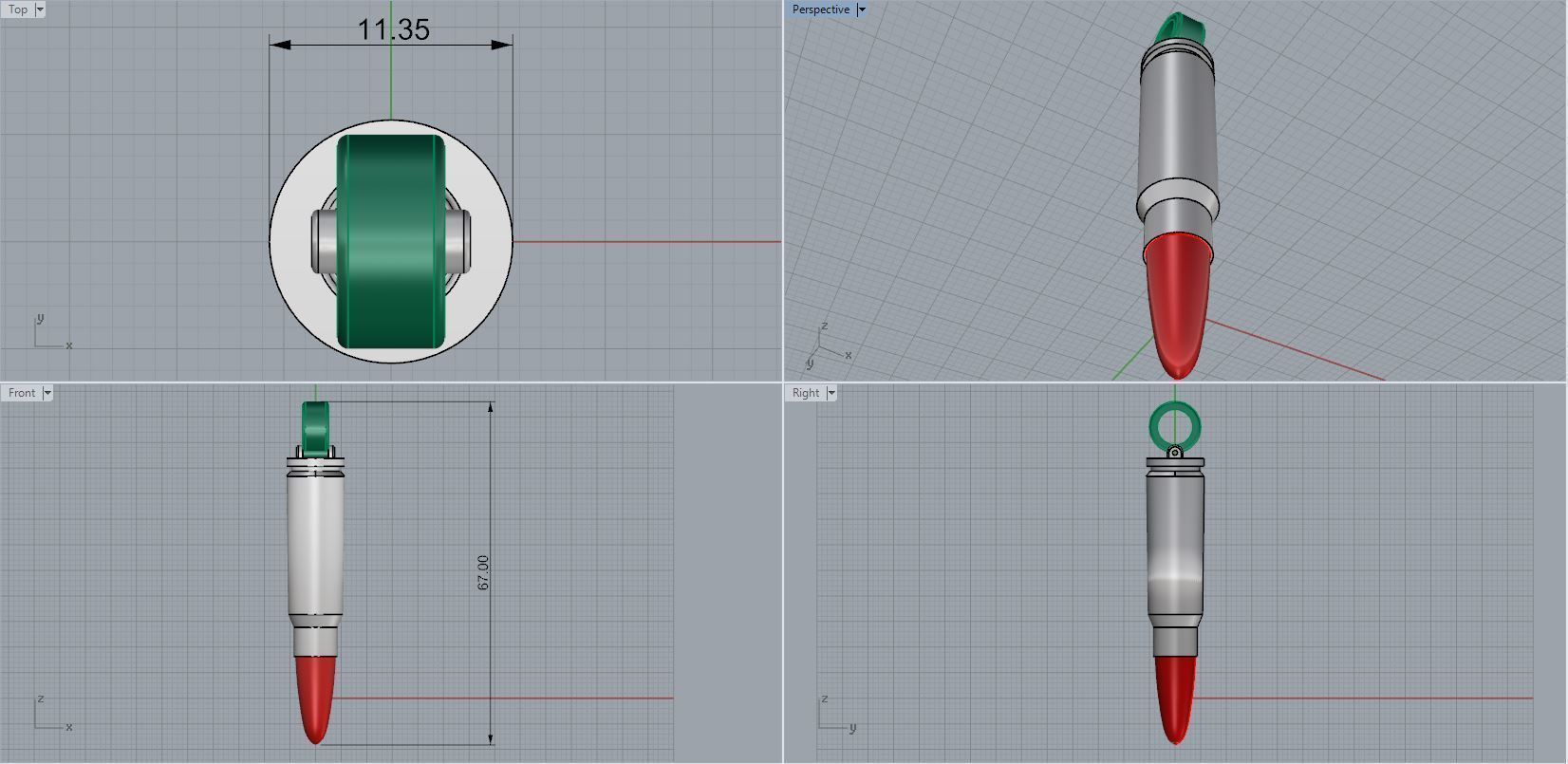Viewport: 1568px width, 764px height.
Task: Open the Perspective viewport dropdown arrow
Action: pyautogui.click(x=861, y=9)
